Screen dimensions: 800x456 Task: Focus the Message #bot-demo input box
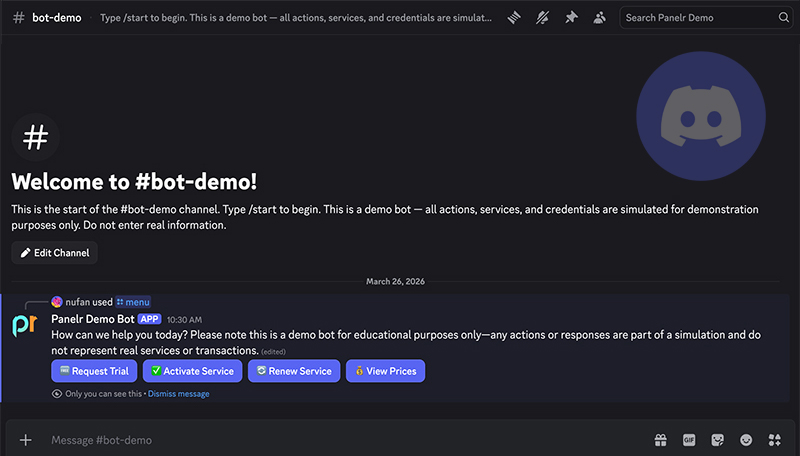[347, 440]
